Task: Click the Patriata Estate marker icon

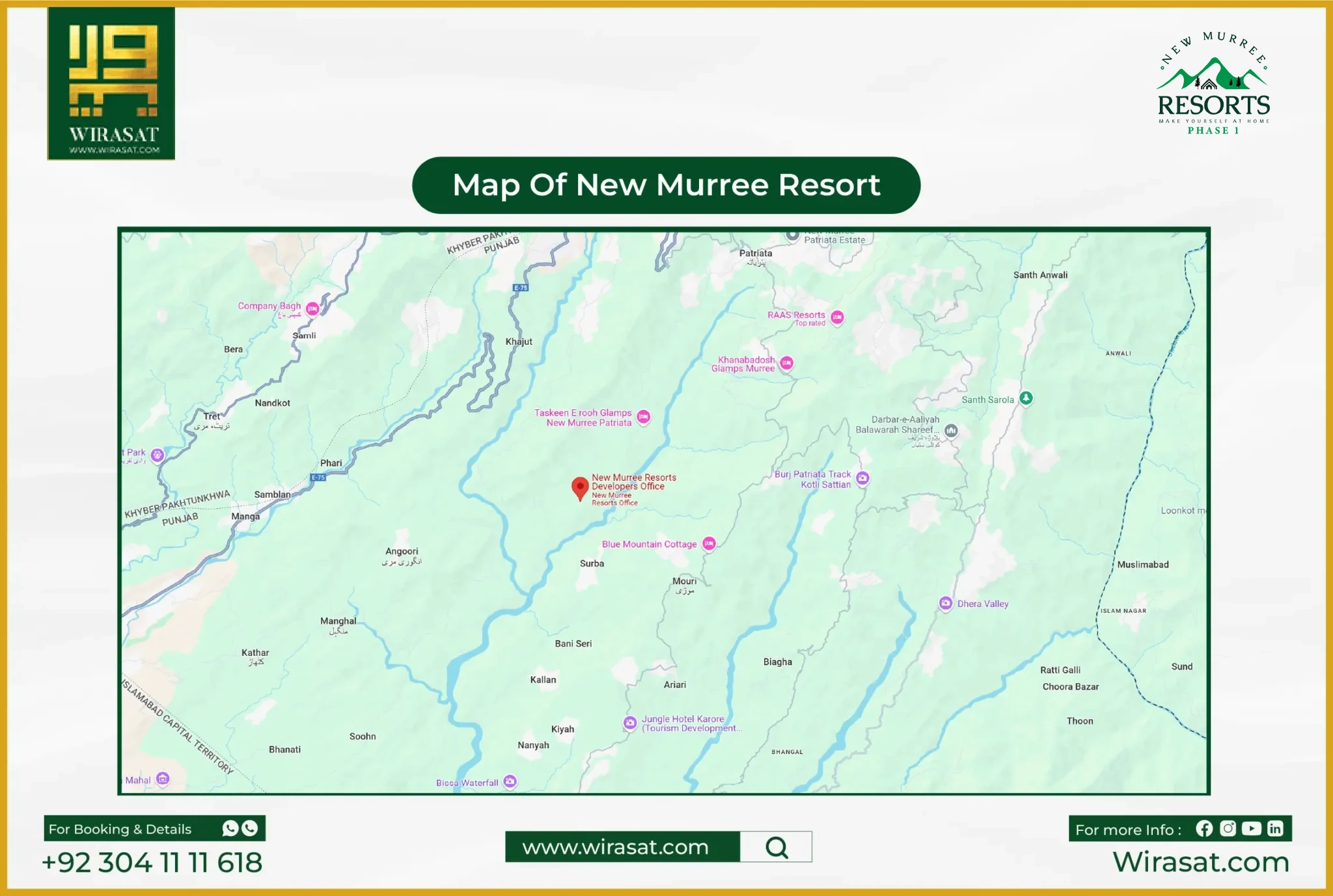Action: 792,236
